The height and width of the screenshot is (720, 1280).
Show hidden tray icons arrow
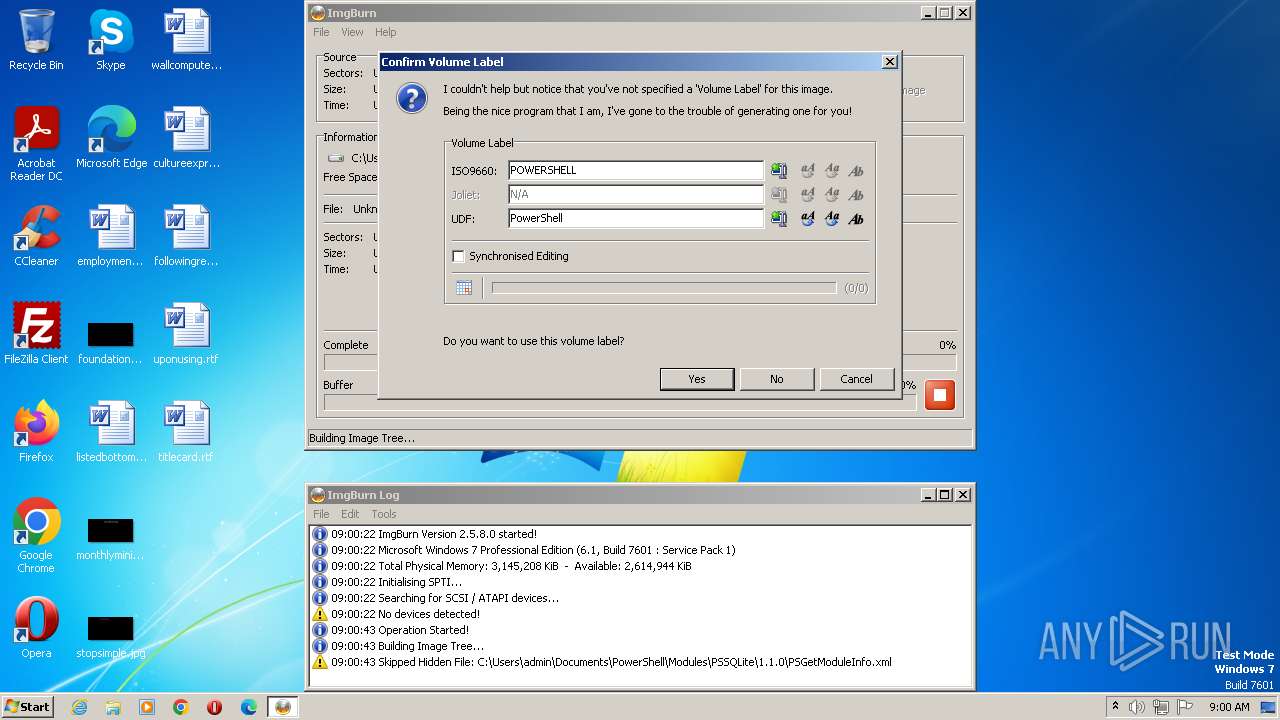point(1115,707)
